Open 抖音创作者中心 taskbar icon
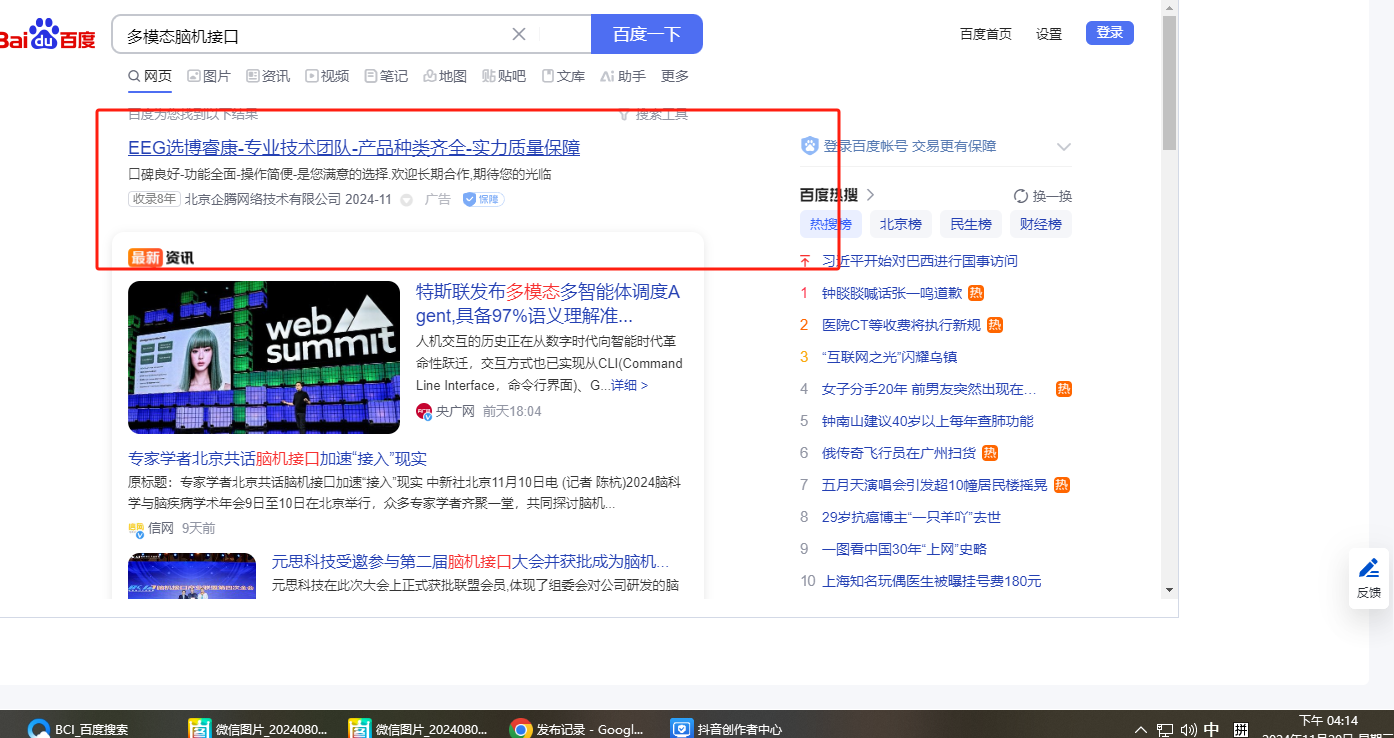This screenshot has width=1394, height=738. [682, 729]
